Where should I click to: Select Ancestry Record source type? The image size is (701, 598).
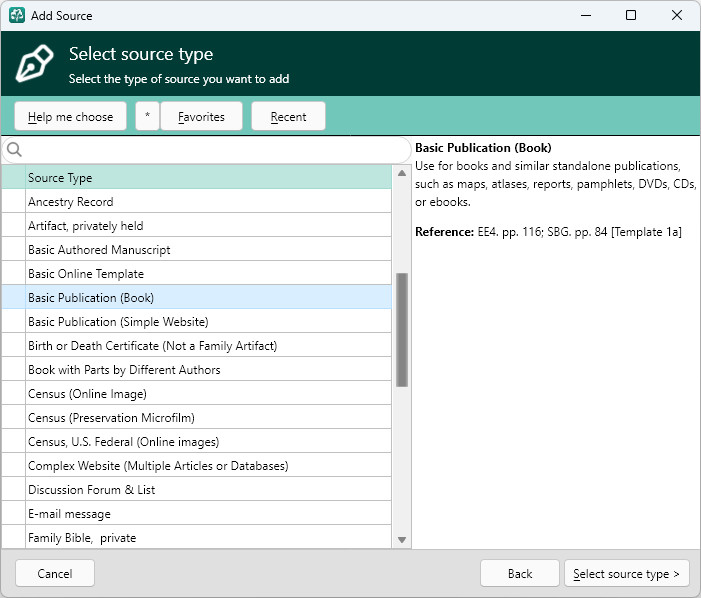[x=197, y=202]
